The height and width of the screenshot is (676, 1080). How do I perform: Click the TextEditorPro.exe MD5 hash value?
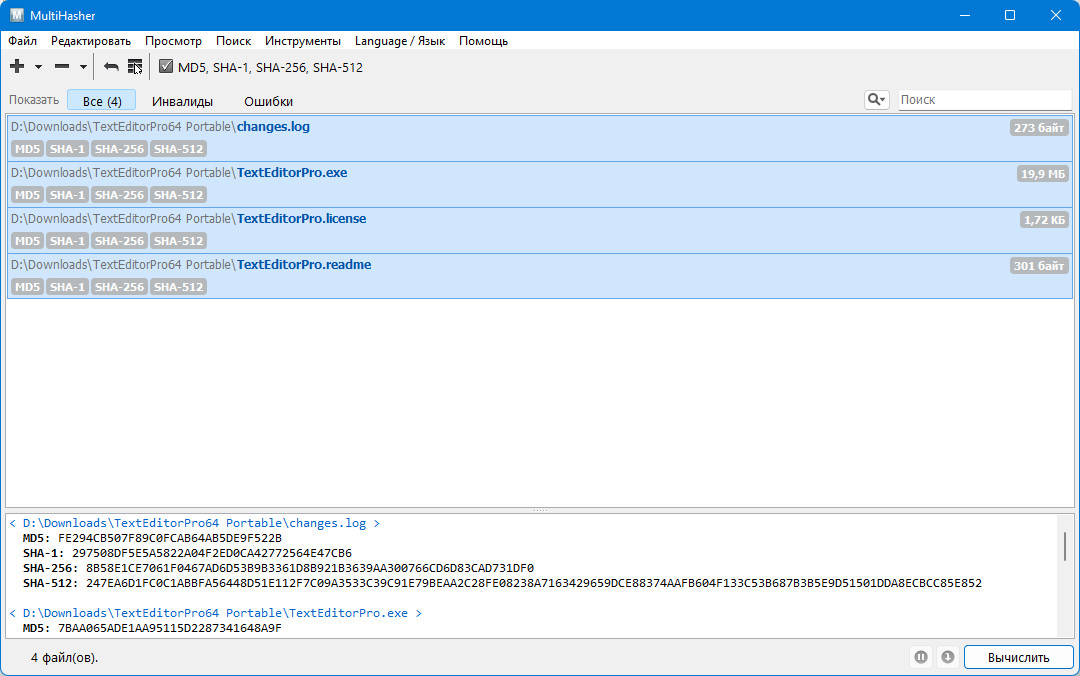pos(169,628)
